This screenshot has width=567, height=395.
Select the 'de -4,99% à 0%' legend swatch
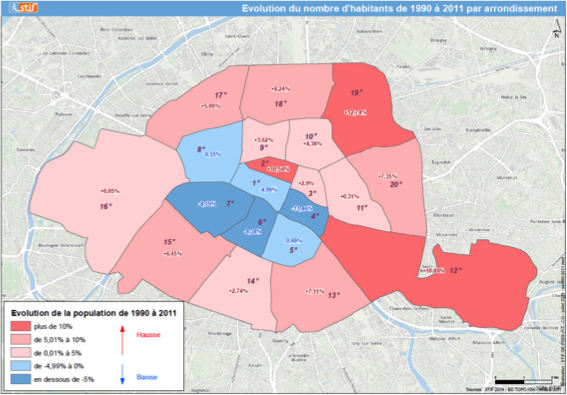click(x=21, y=366)
